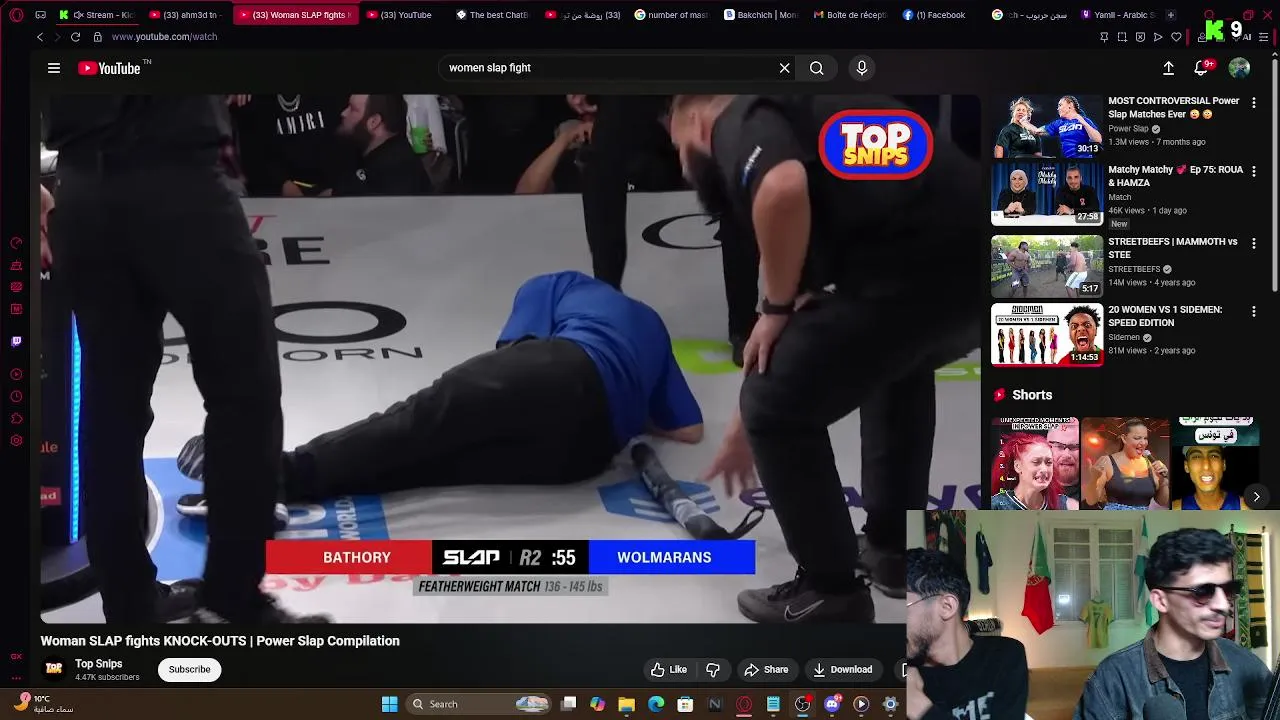
Task: Open Opera sidebar history clock icon
Action: [x=16, y=397]
